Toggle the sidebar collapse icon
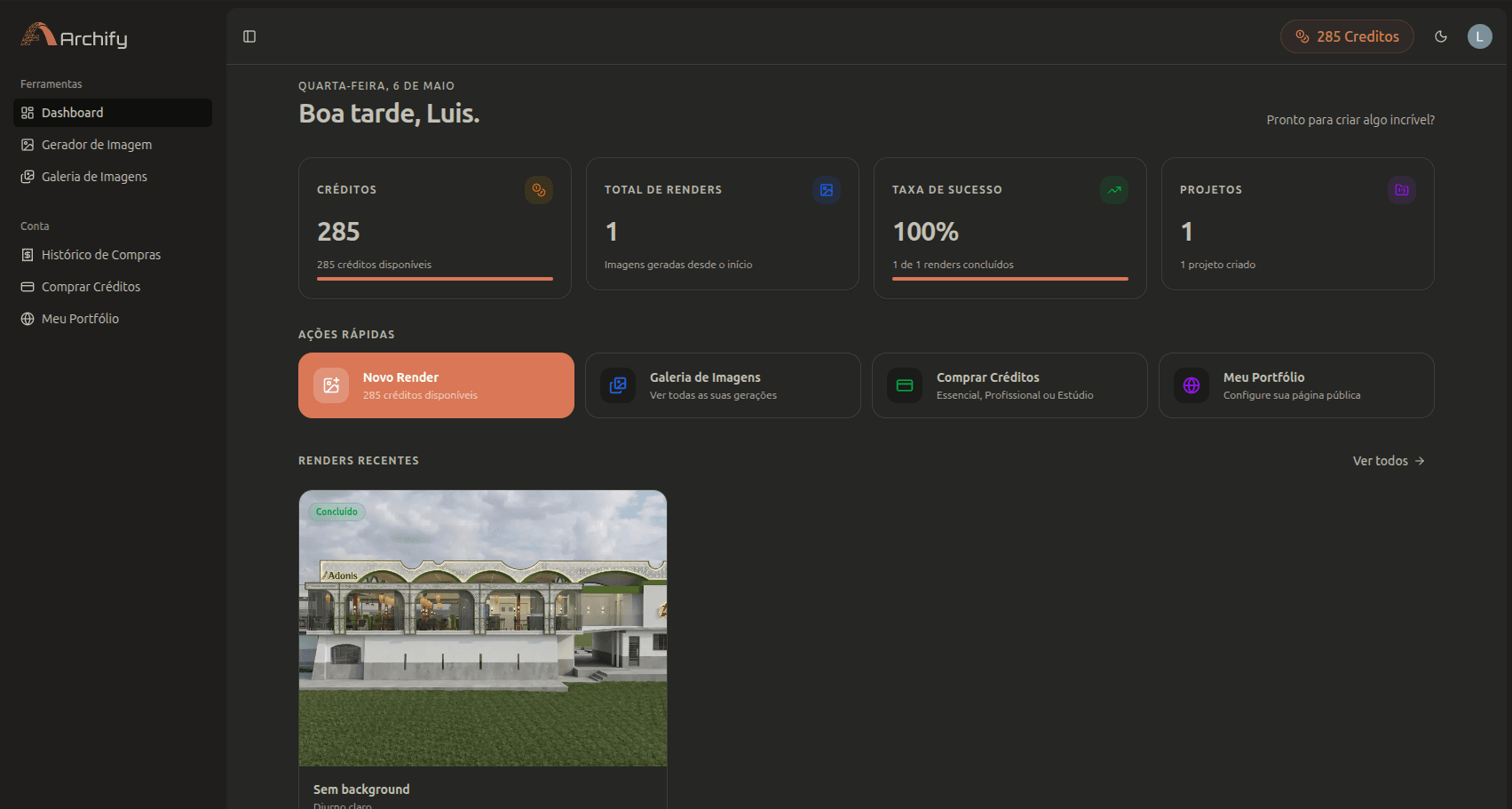This screenshot has width=1512, height=809. coord(249,36)
